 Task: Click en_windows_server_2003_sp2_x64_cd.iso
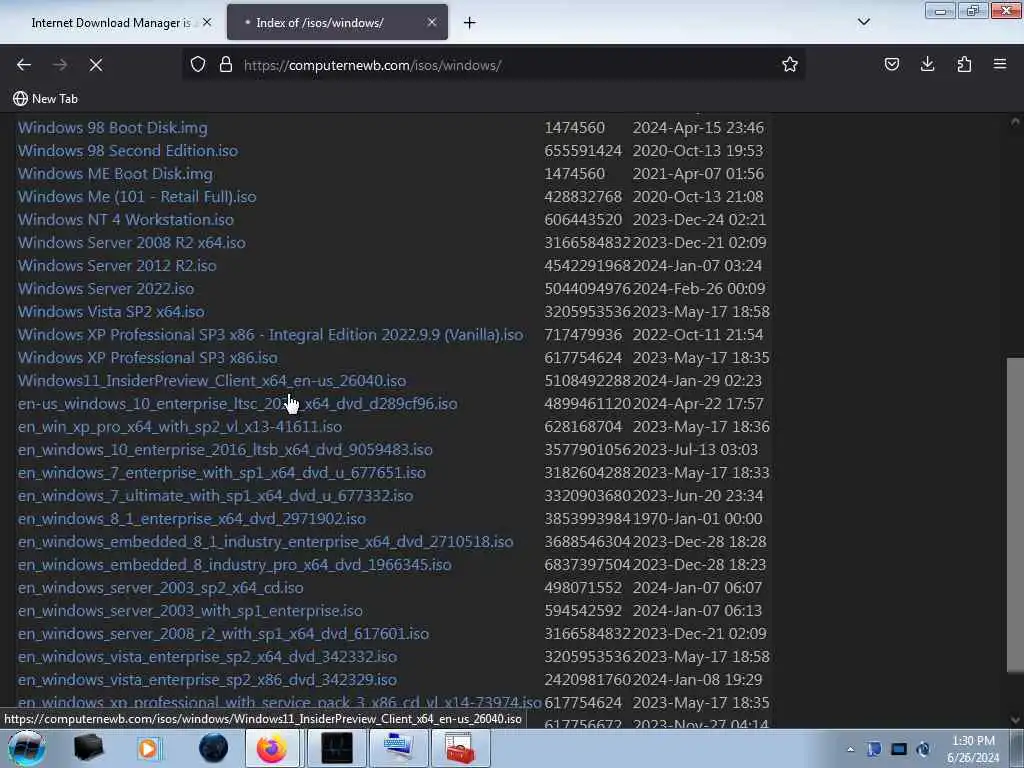pyautogui.click(x=160, y=587)
